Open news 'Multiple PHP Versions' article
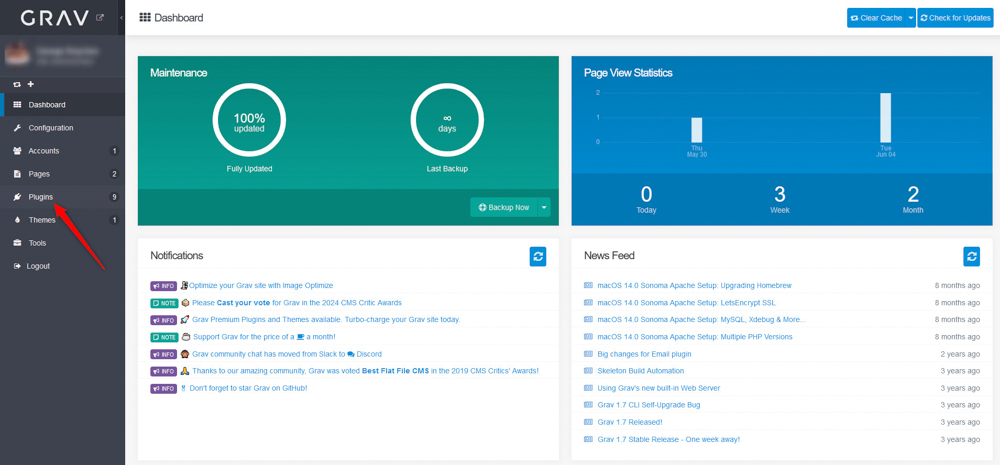This screenshot has width=1000, height=465. tap(695, 337)
